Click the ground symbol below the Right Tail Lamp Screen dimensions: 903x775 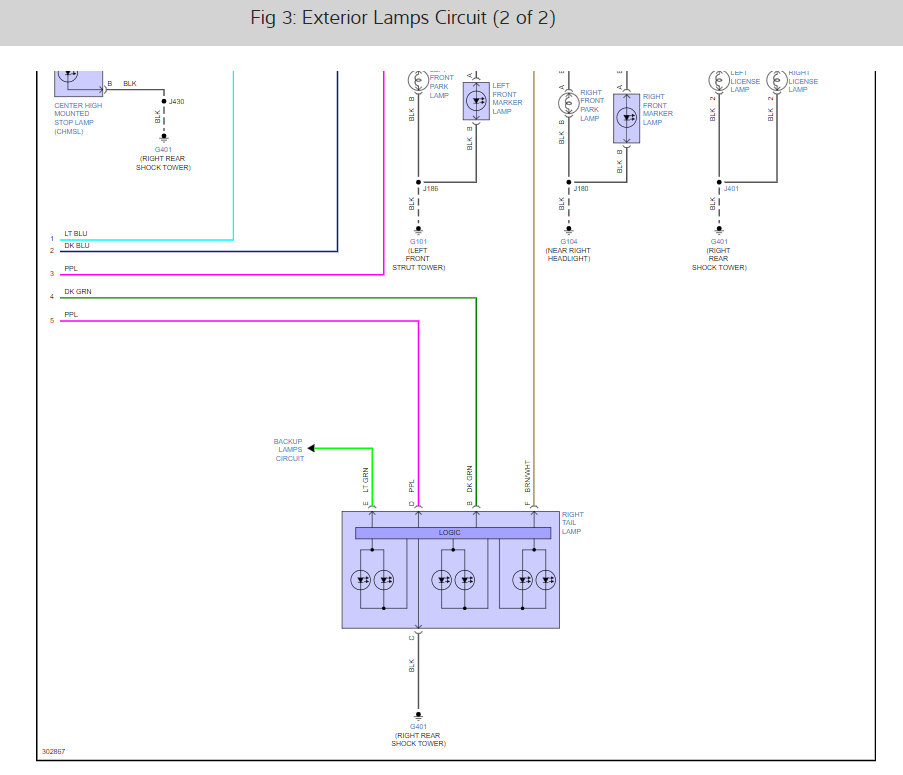click(418, 716)
